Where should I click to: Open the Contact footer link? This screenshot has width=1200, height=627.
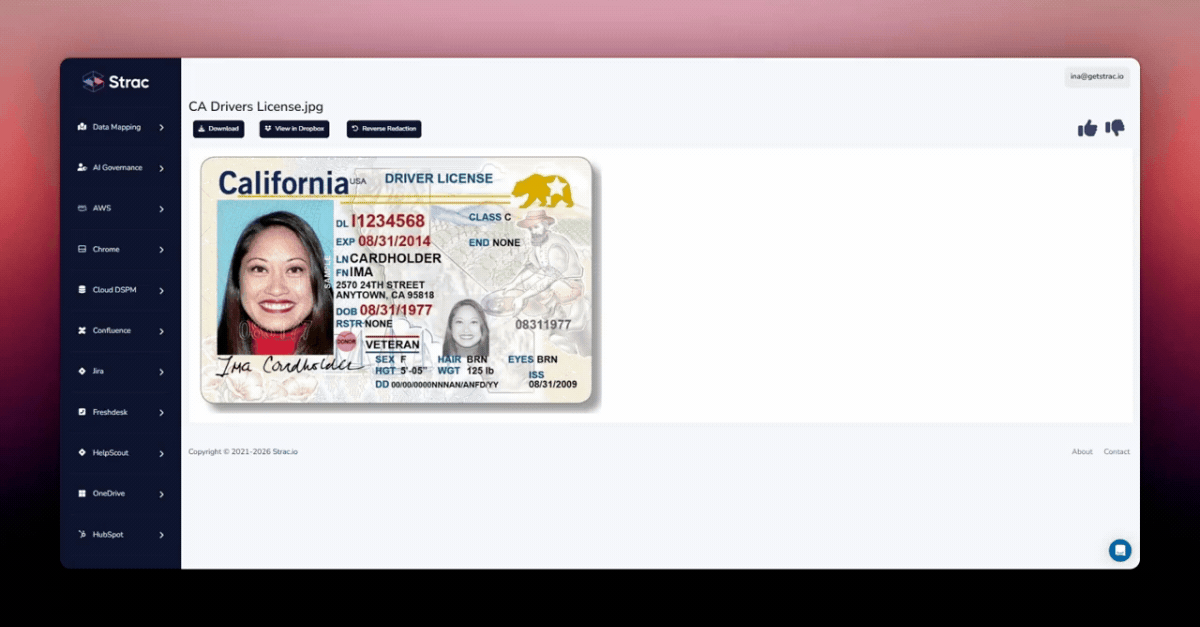coord(1116,452)
